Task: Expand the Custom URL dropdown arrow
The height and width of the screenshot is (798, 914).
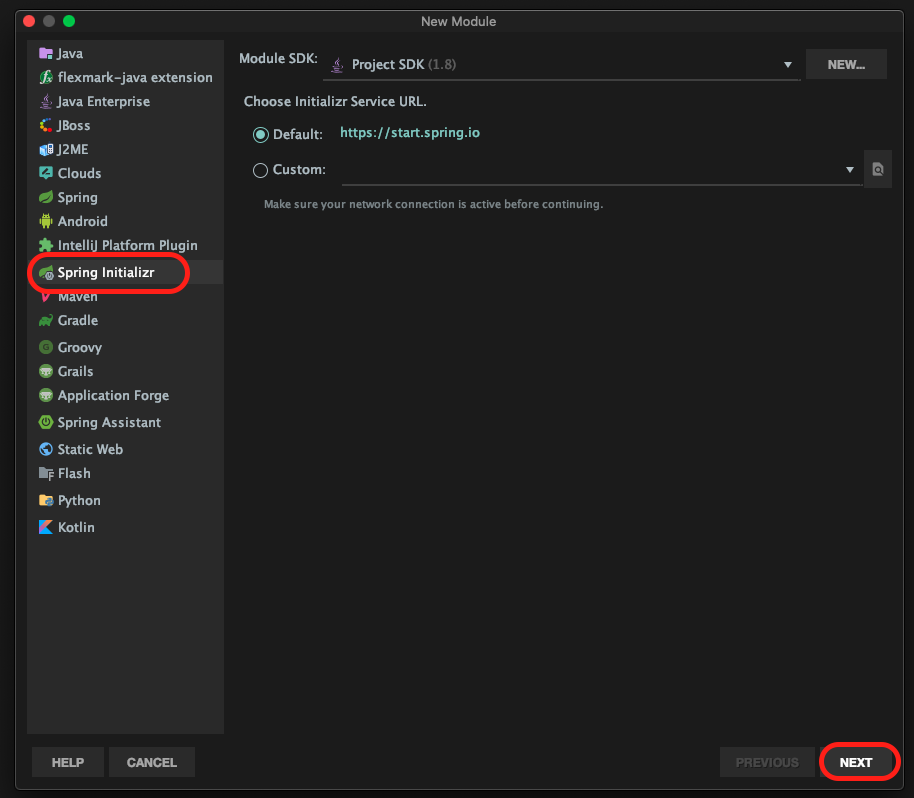Action: click(x=850, y=170)
